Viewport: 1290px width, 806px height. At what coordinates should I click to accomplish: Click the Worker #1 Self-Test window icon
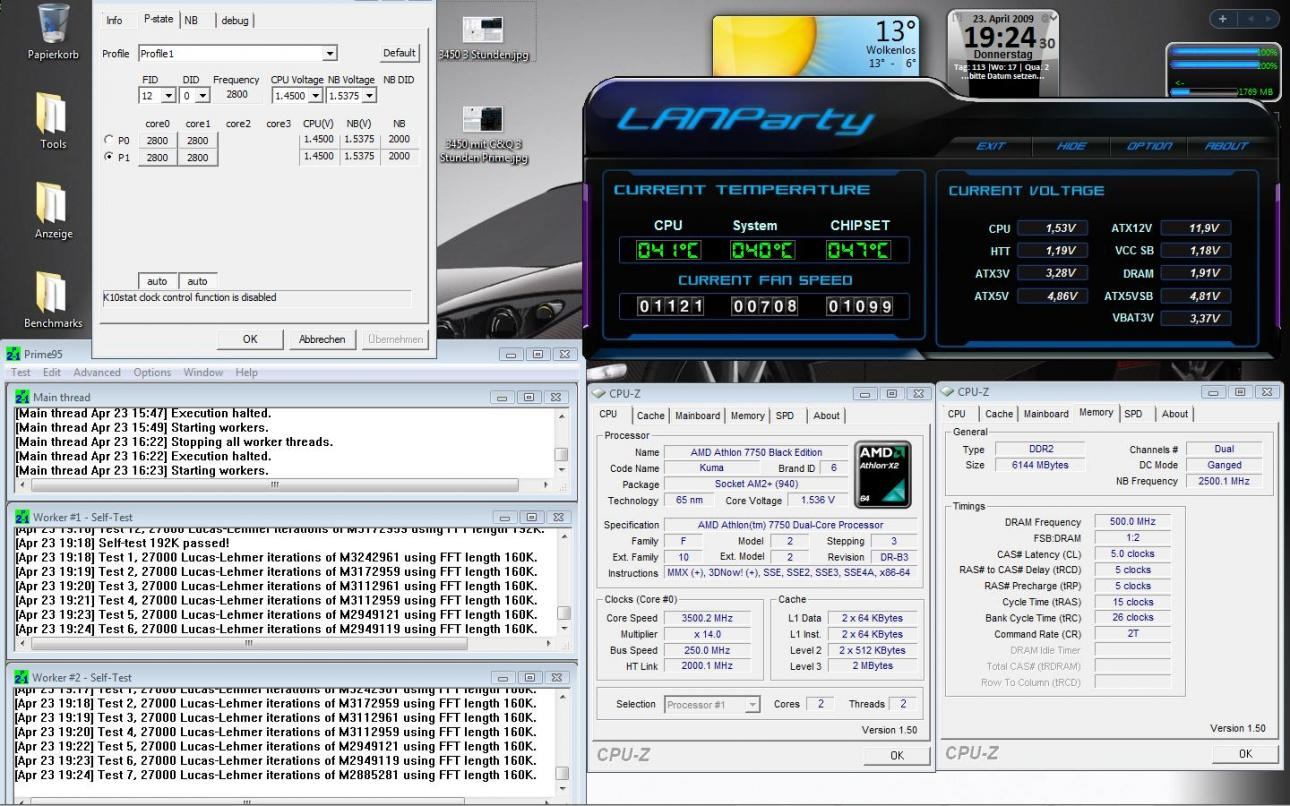(x=23, y=517)
